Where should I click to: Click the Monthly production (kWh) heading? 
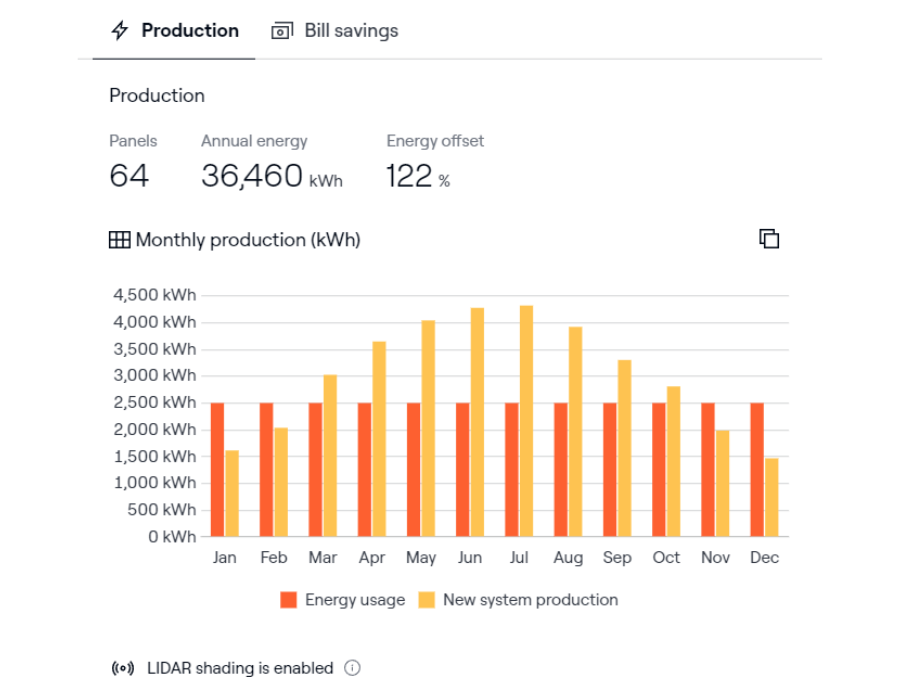click(248, 240)
